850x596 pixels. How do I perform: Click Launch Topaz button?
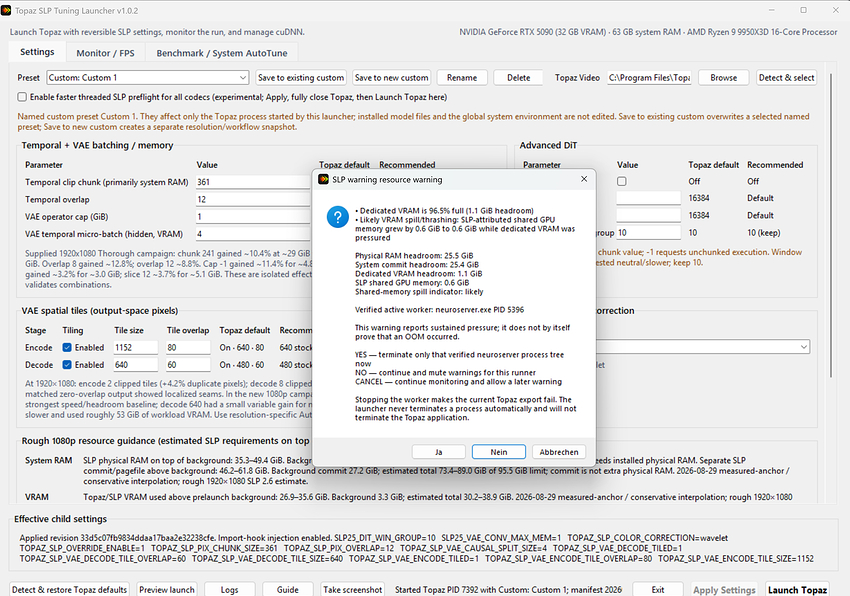click(x=797, y=589)
